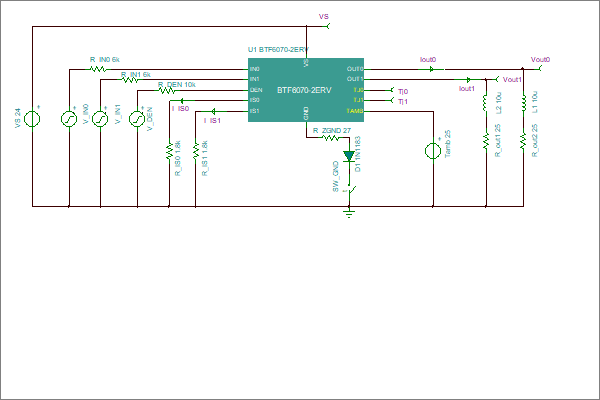Click the IN0 pin label on U1
Screen dimensions: 600x400
(x=255, y=69)
